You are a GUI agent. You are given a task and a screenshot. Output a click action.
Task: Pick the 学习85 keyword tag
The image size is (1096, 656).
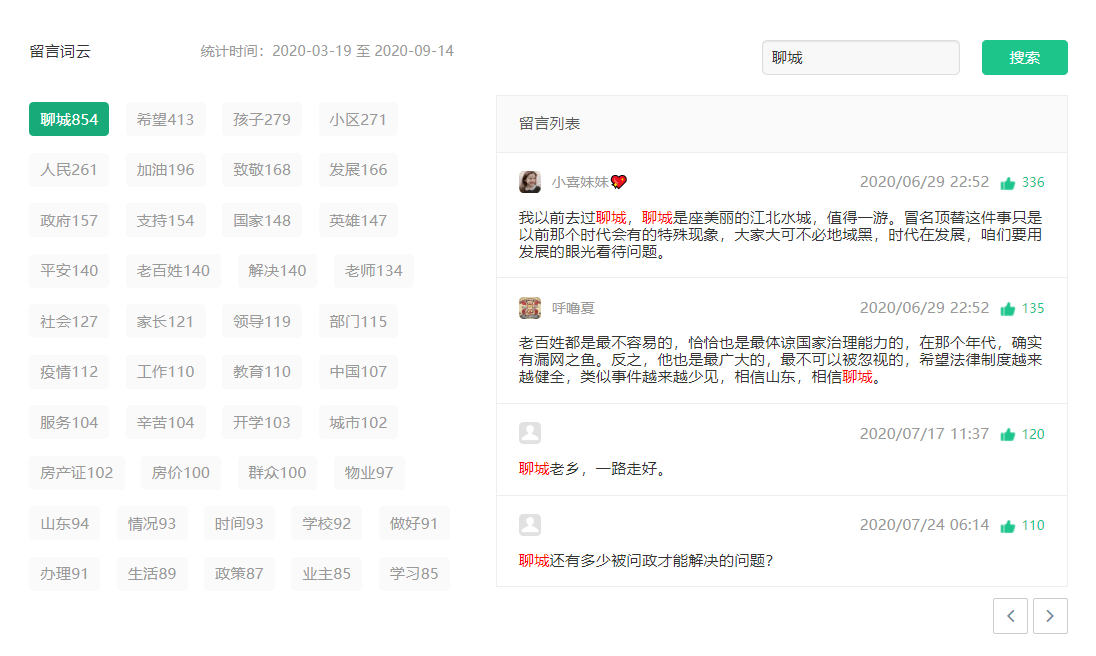[414, 573]
